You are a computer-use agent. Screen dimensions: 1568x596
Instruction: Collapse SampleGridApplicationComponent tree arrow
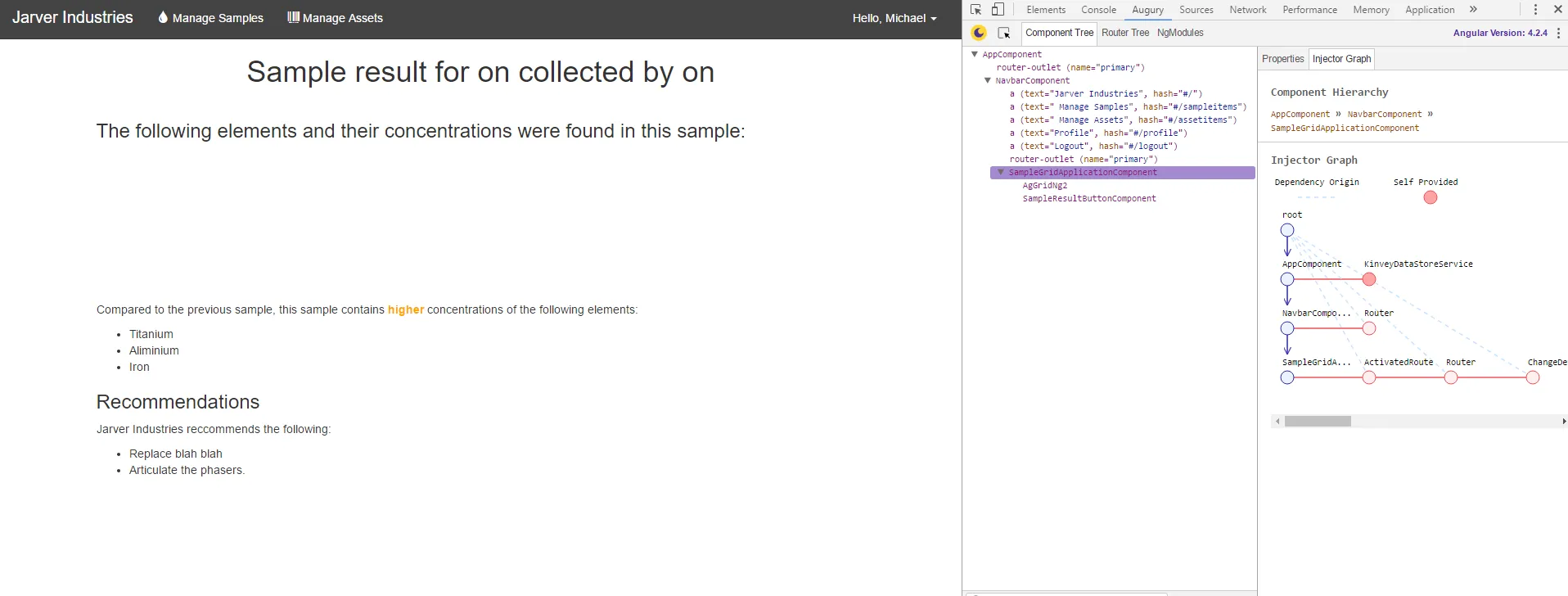pyautogui.click(x=1000, y=173)
